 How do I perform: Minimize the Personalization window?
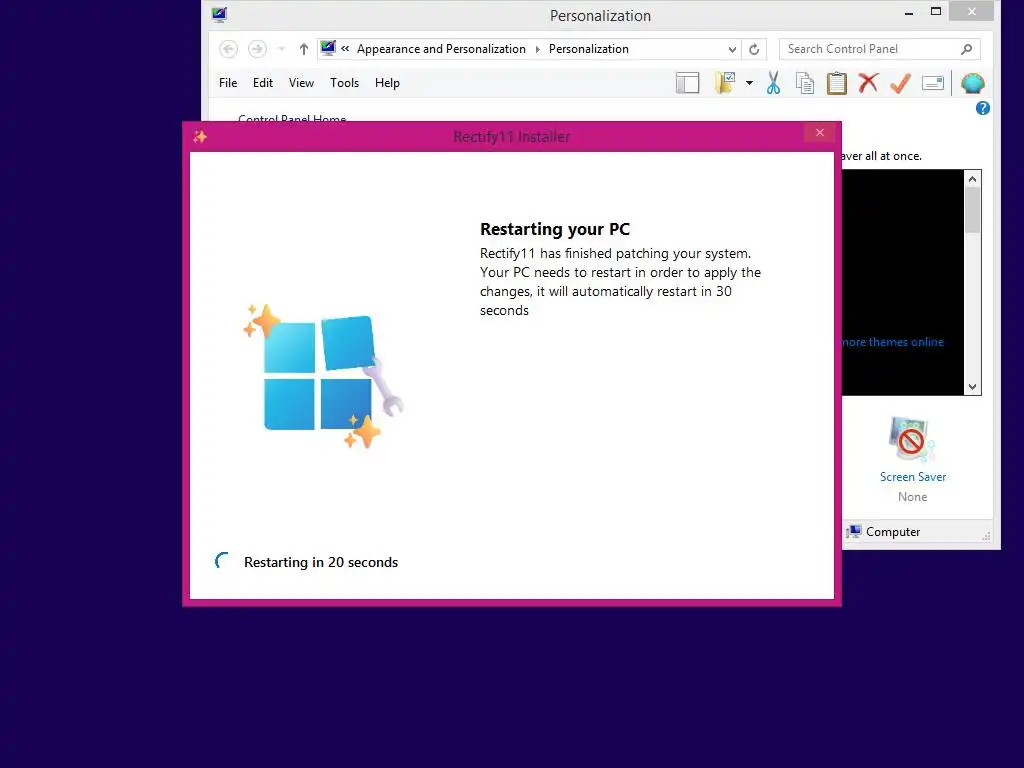click(x=908, y=12)
